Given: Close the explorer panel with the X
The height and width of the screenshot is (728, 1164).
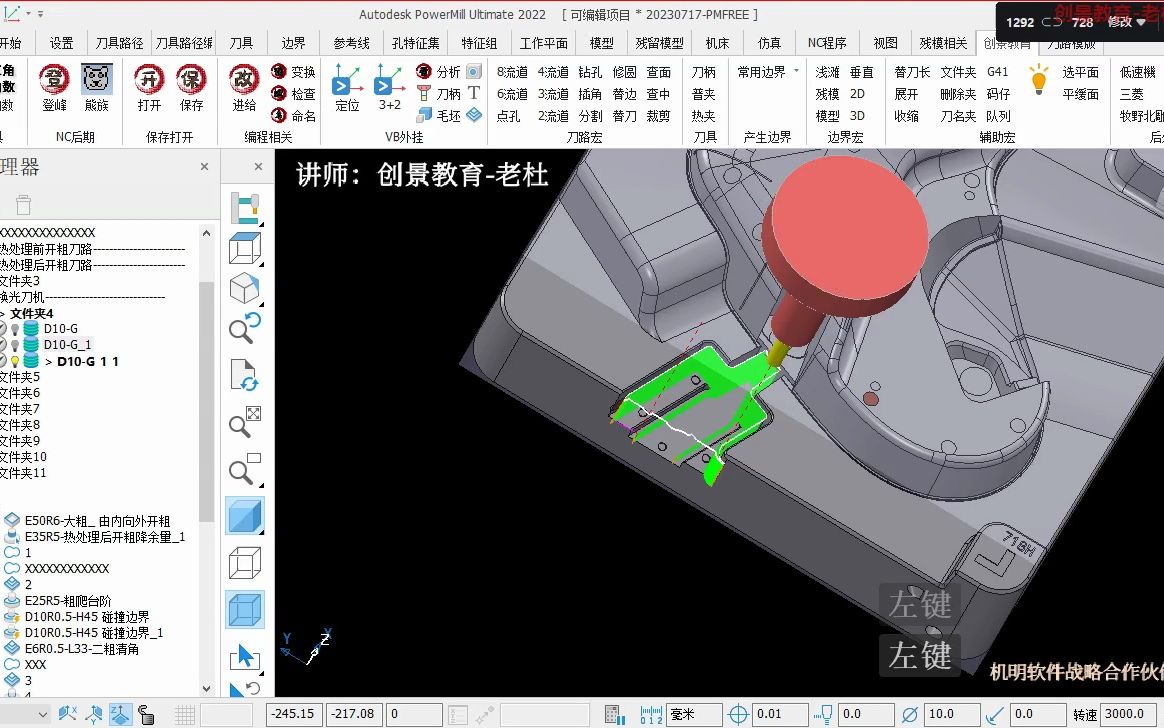Looking at the screenshot, I should click(204, 167).
